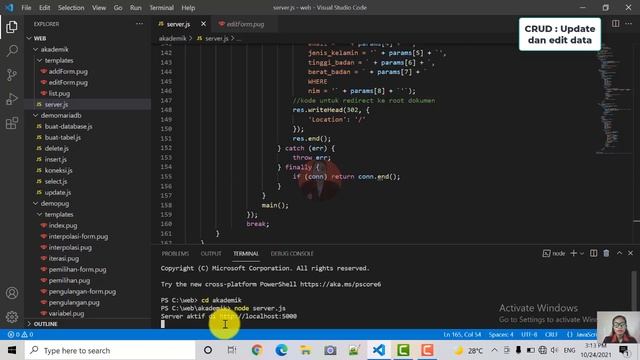The height and width of the screenshot is (360, 640).
Task: Click akademik breadcrumb segment
Action: (173, 38)
